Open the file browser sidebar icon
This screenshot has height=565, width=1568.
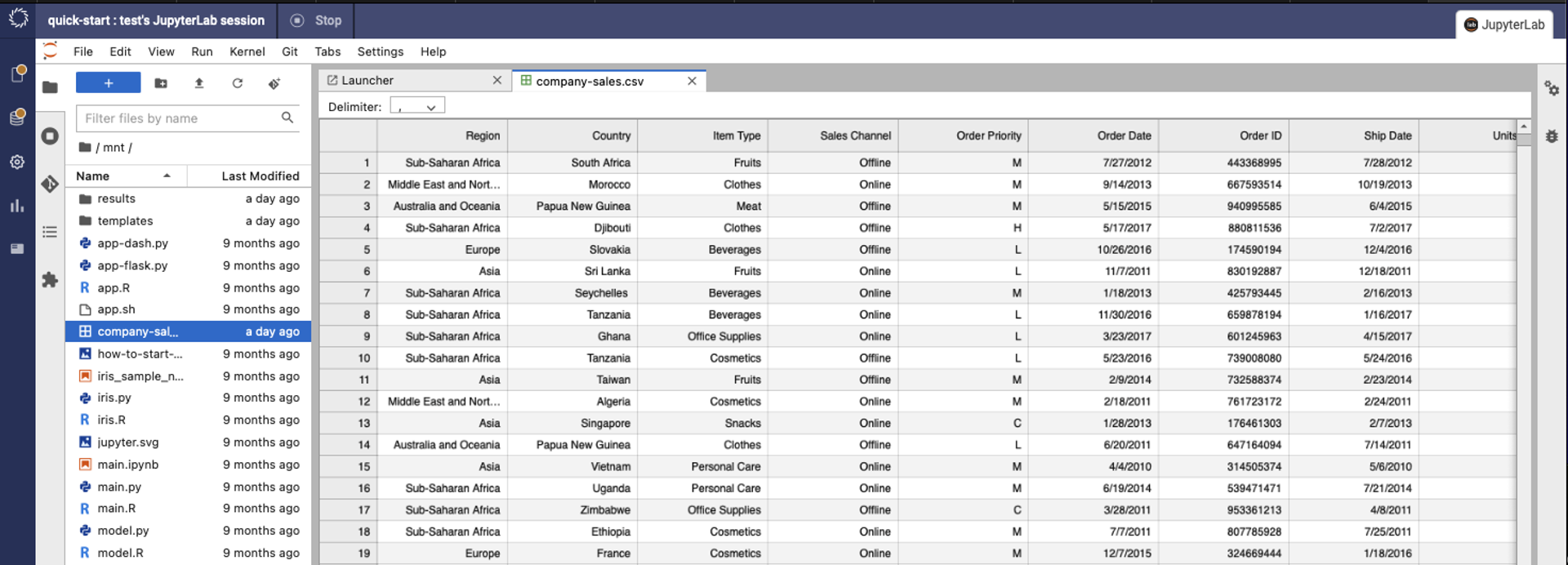(50, 87)
